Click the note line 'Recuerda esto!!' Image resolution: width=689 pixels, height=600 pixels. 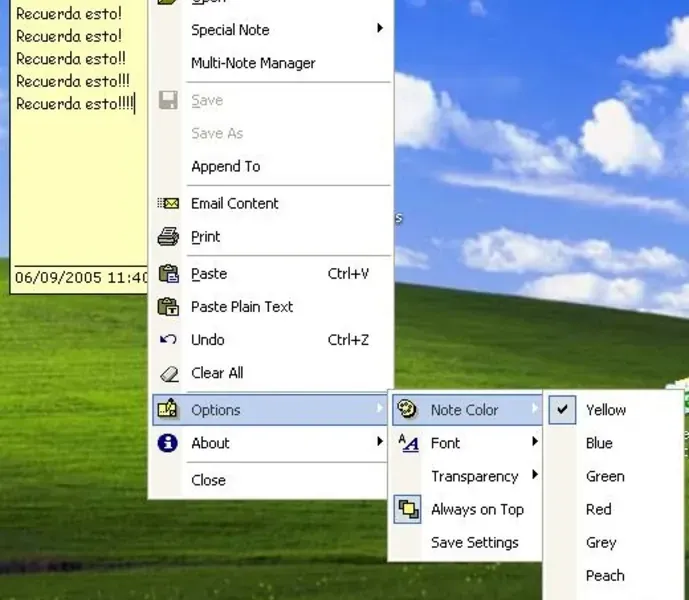click(x=71, y=59)
